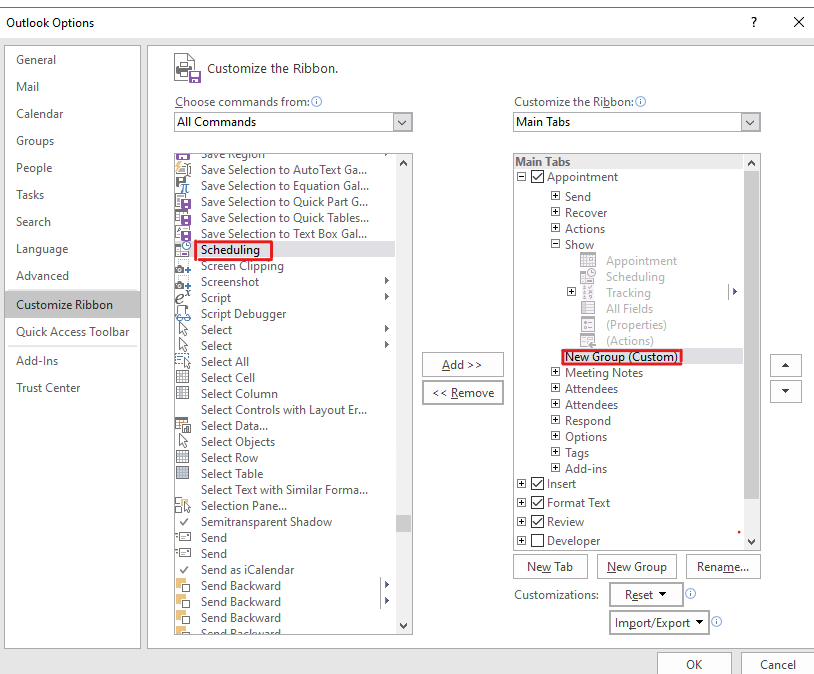Image resolution: width=814 pixels, height=674 pixels.
Task: Expand the Respond group
Action: pos(555,420)
